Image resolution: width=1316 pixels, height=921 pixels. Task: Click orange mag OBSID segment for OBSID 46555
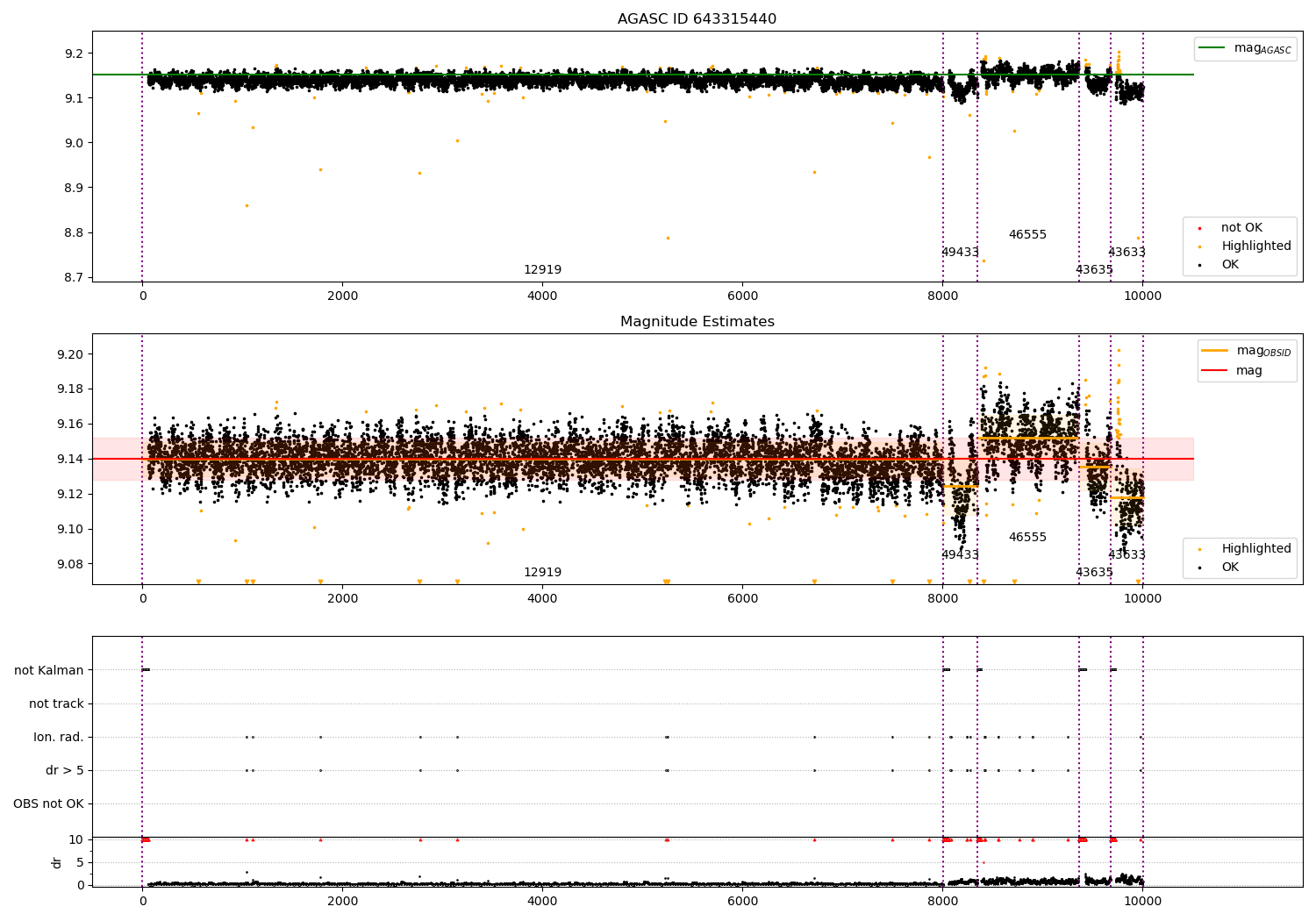click(x=1028, y=438)
